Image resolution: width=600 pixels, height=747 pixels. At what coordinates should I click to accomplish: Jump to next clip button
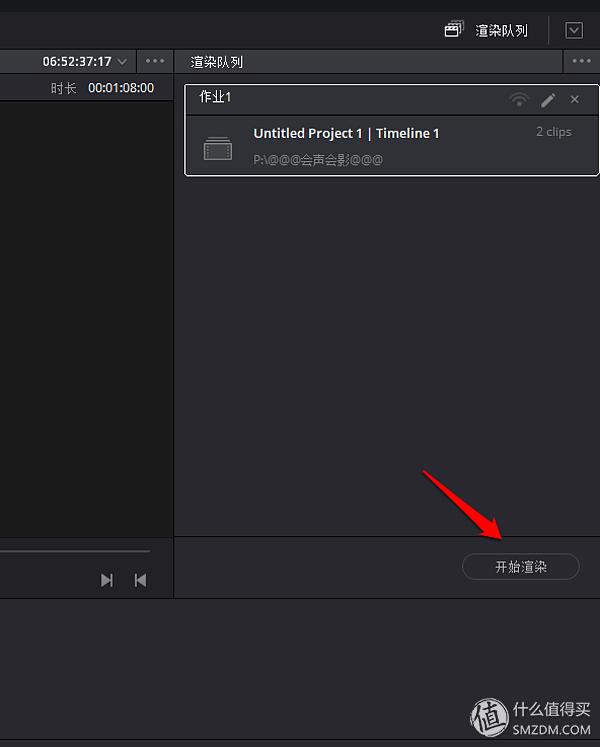107,580
